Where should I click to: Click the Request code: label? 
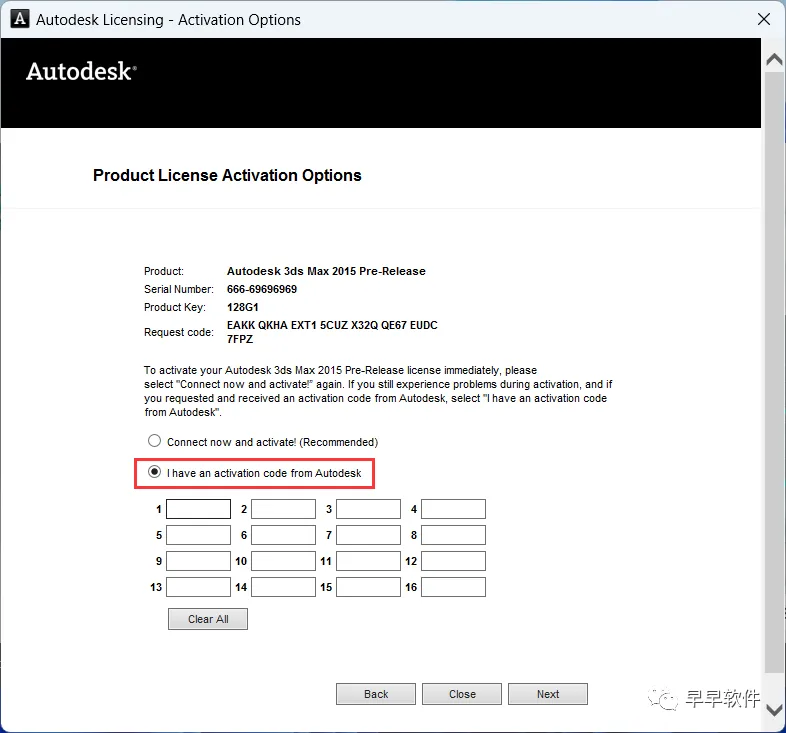(x=178, y=332)
